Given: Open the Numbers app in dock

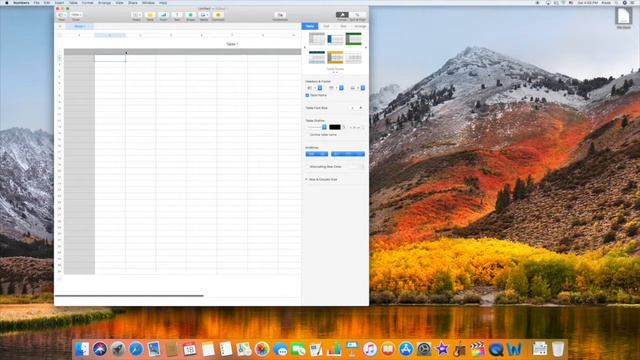Looking at the screenshot, I should click(x=334, y=349).
